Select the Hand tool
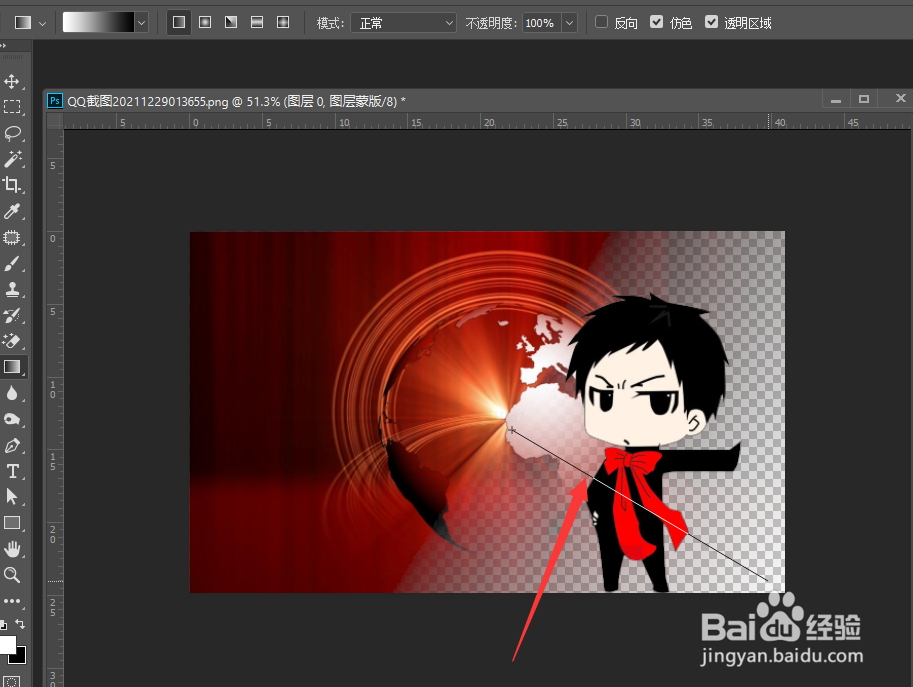Screen dimensions: 913x687 (12, 549)
